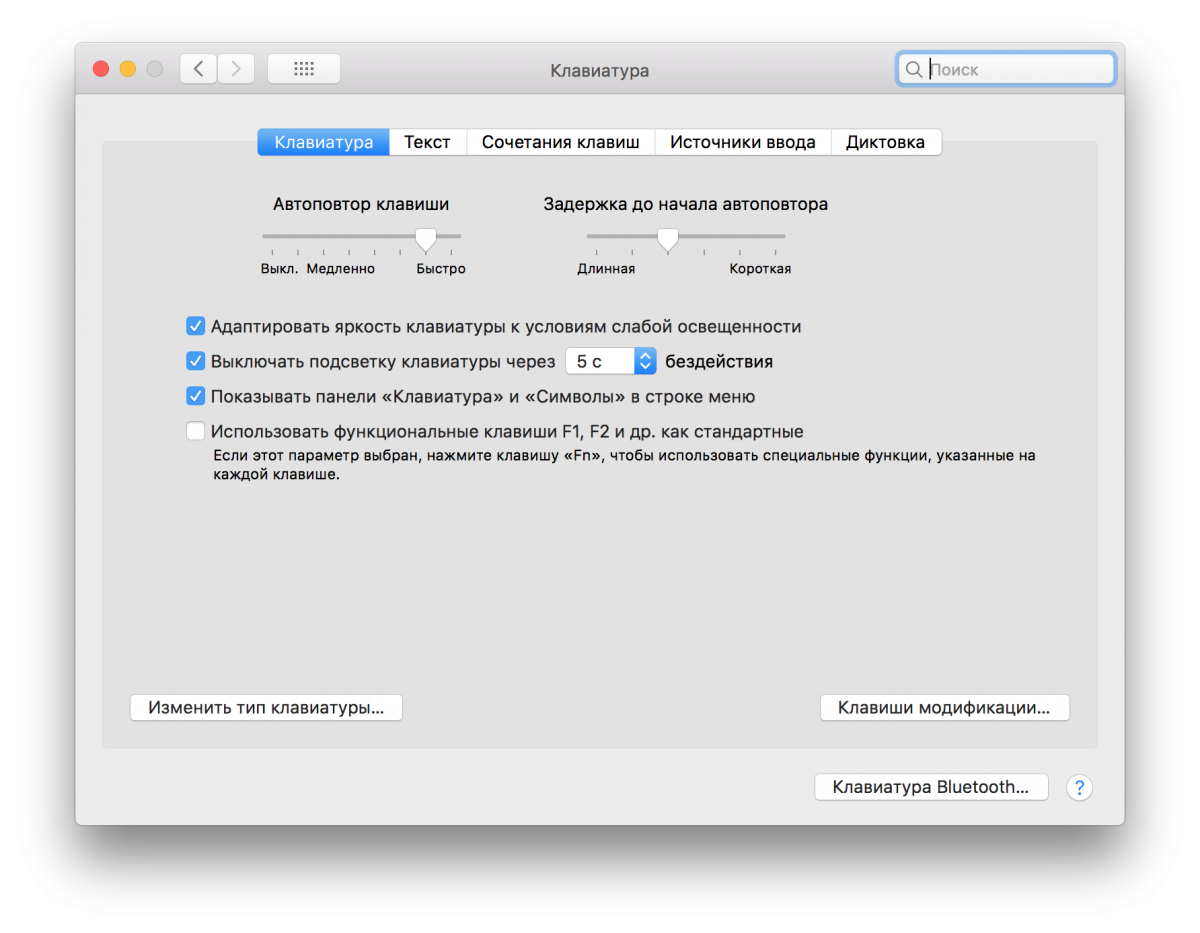Open the Сочетания клавиш tab
This screenshot has height=933, width=1200.
[560, 142]
